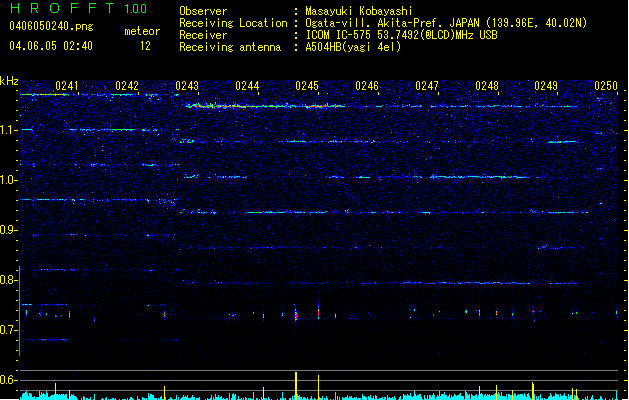Click the 0241 time marker

pos(67,86)
